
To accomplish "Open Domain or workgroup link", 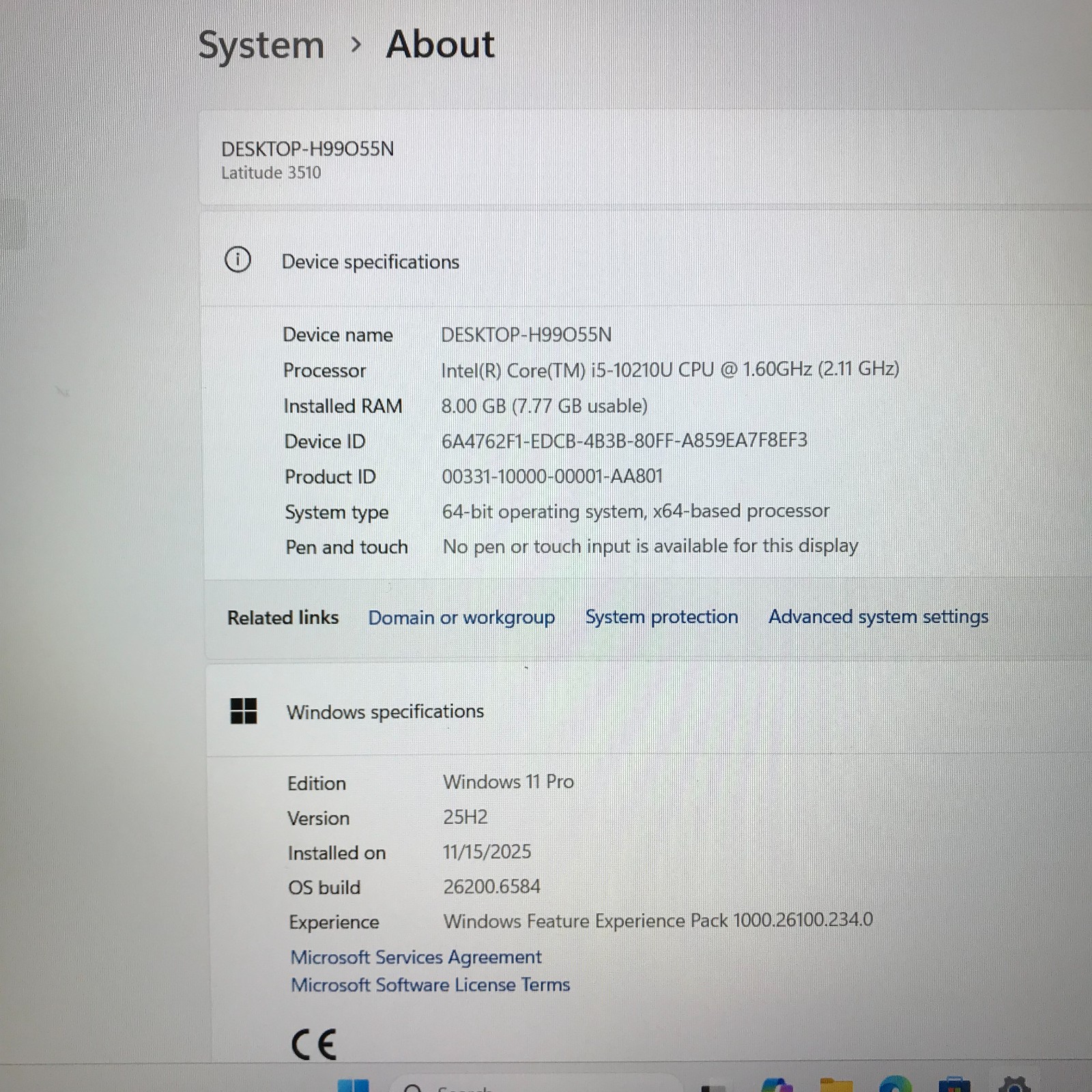I will point(461,618).
